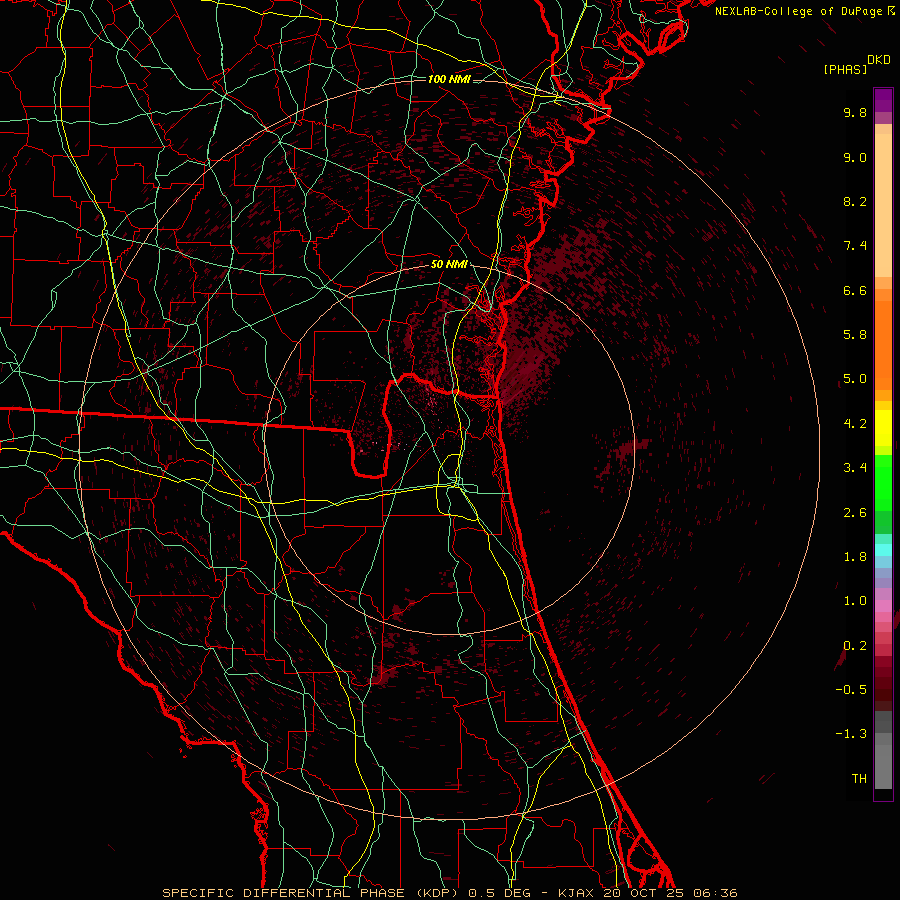Select the 7.4 legend value
900x900 pixels.
(855, 246)
